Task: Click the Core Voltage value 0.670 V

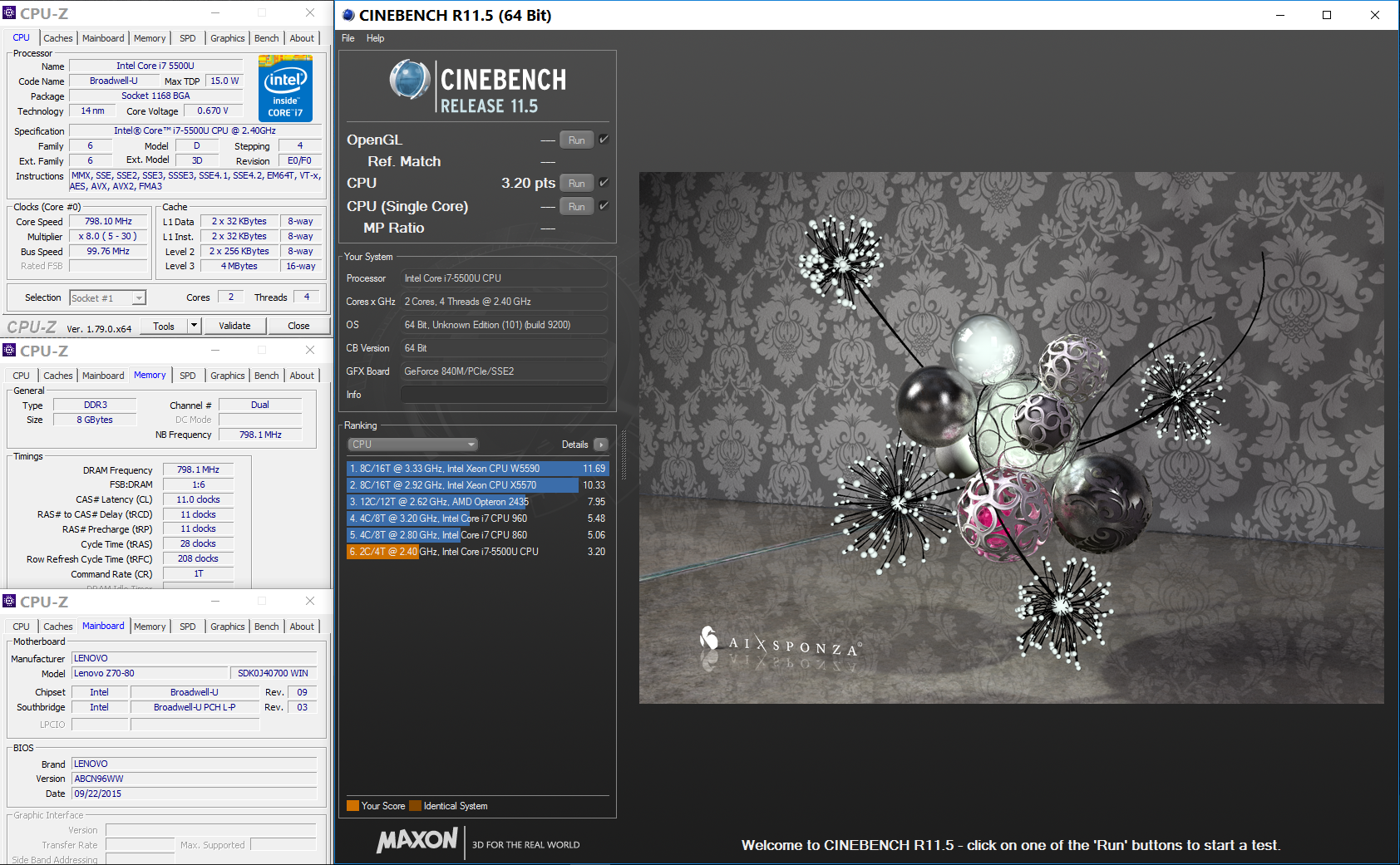Action: tap(213, 111)
